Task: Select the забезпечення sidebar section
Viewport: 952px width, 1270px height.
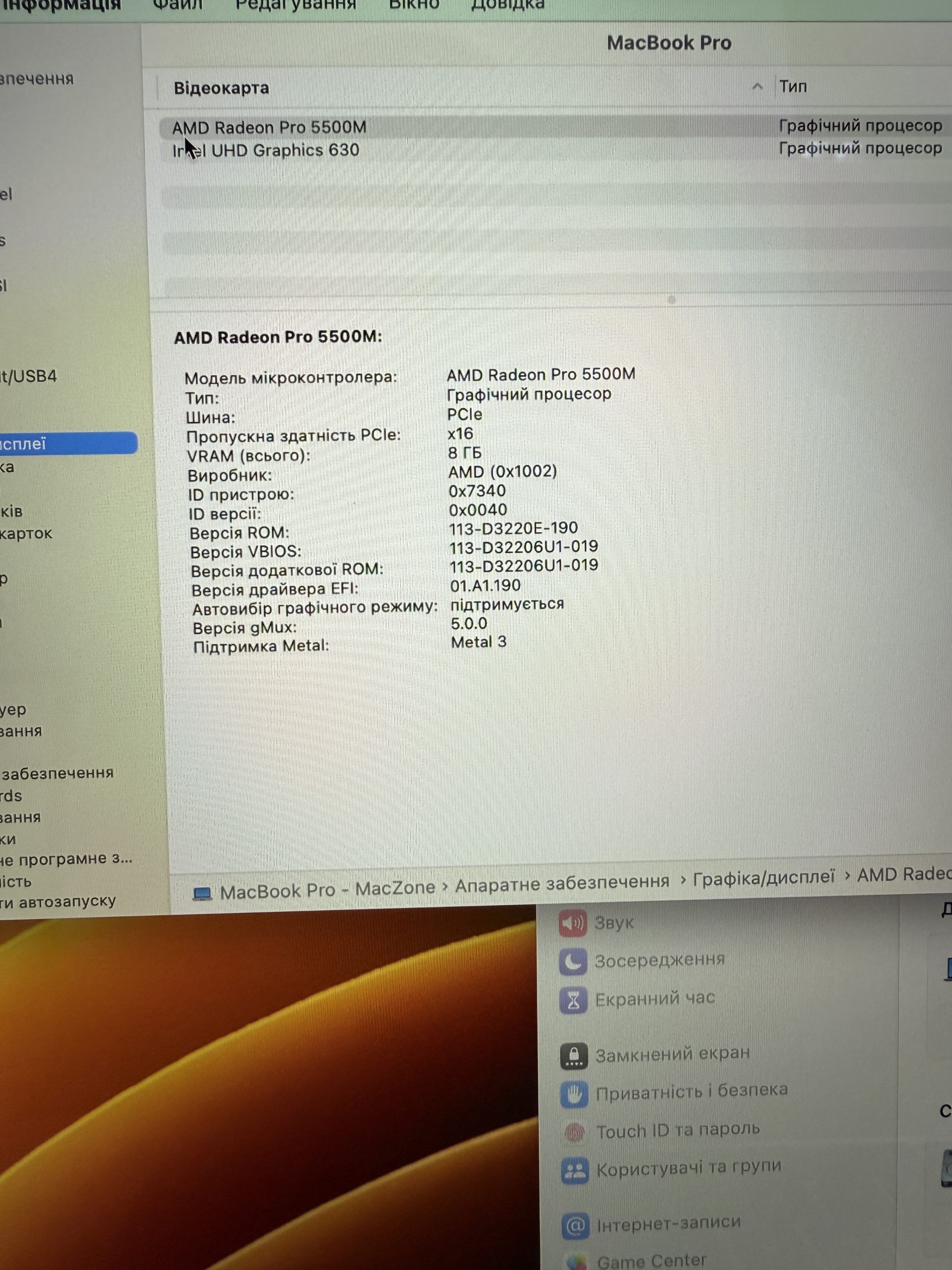Action: (x=57, y=773)
